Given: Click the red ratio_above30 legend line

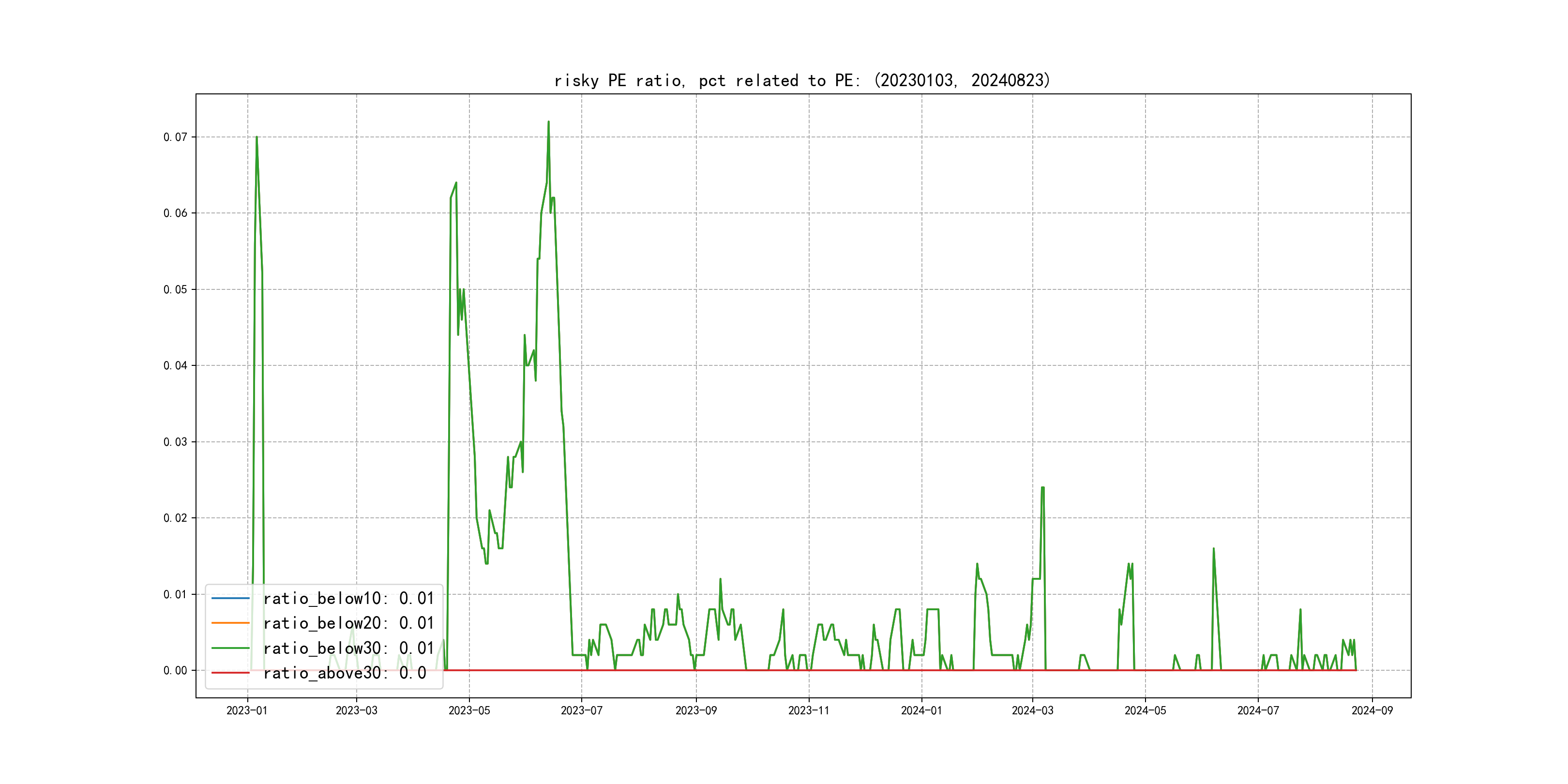Looking at the screenshot, I should (230, 673).
